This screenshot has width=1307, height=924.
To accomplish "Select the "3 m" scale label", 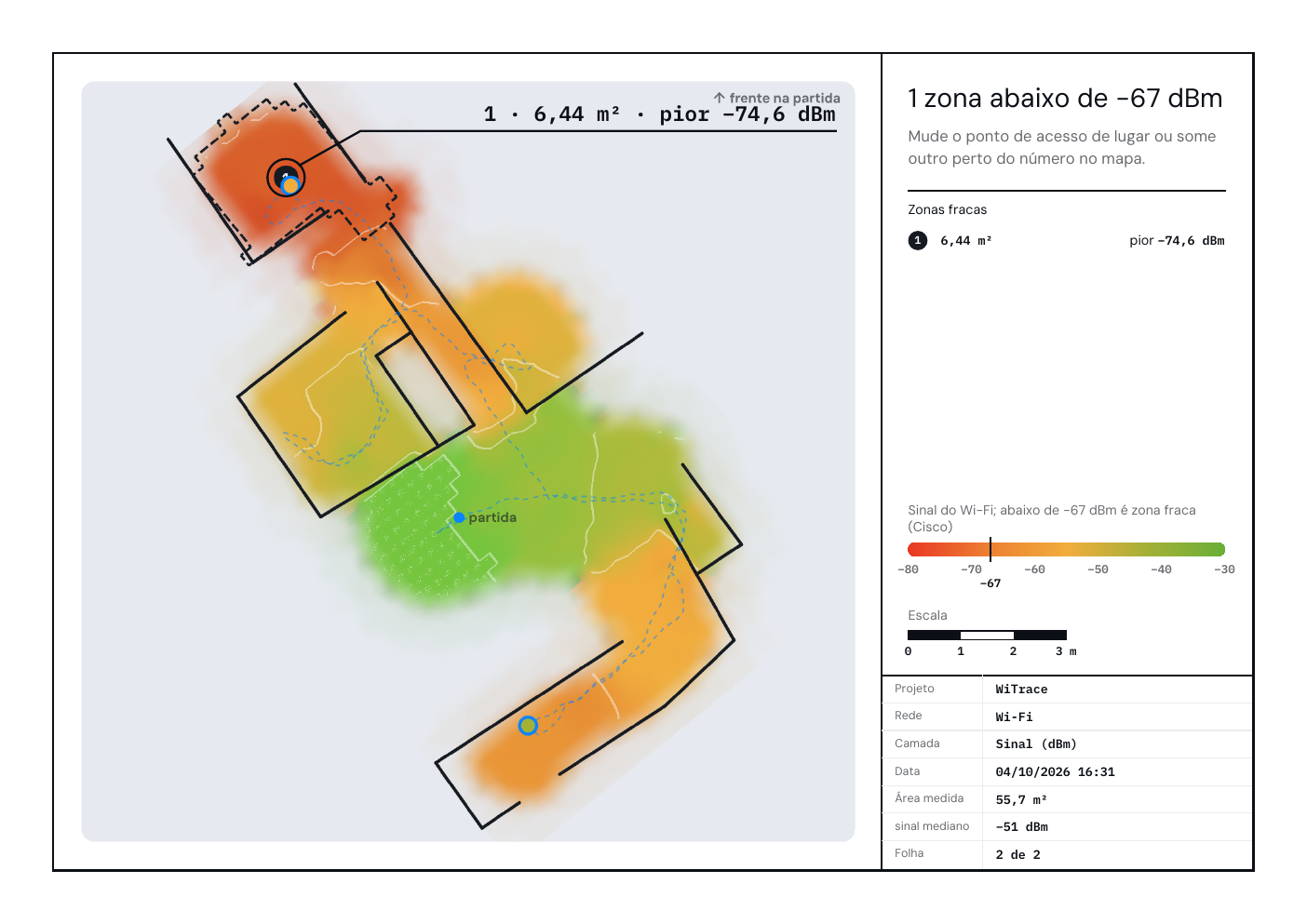I will pos(1066,651).
